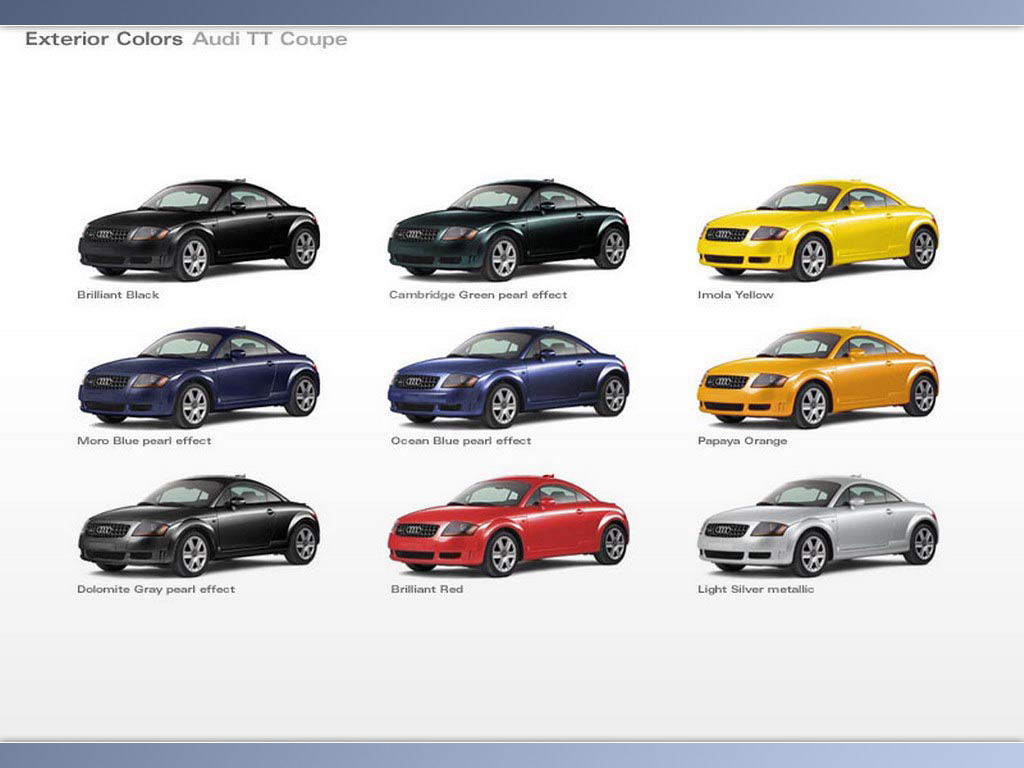Click the 'Dolomite Gray pearl effect' label
The image size is (1024, 768).
click(156, 589)
